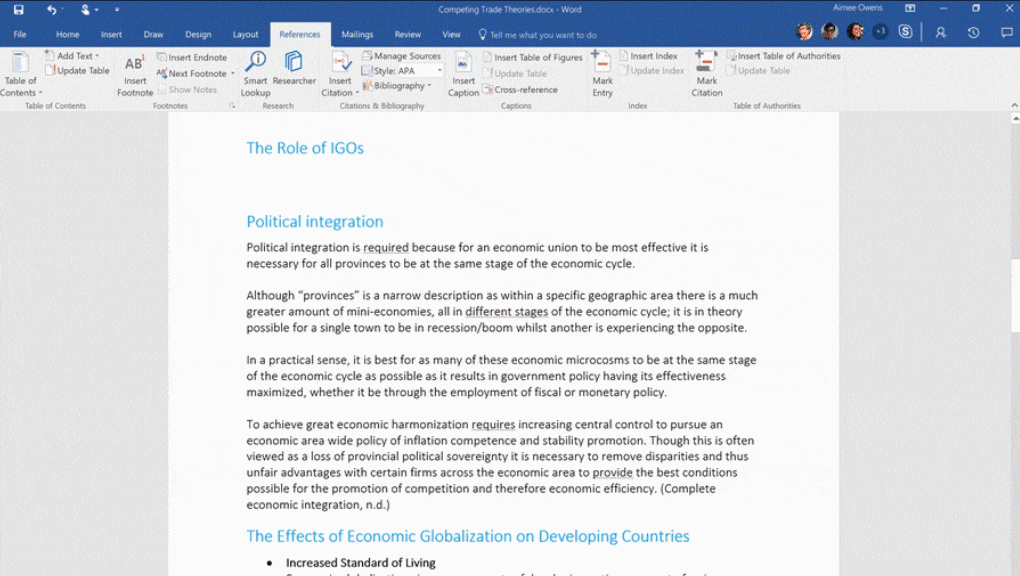This screenshot has width=1020, height=576.
Task: Open the Footnotes dialog launcher
Action: (x=232, y=105)
